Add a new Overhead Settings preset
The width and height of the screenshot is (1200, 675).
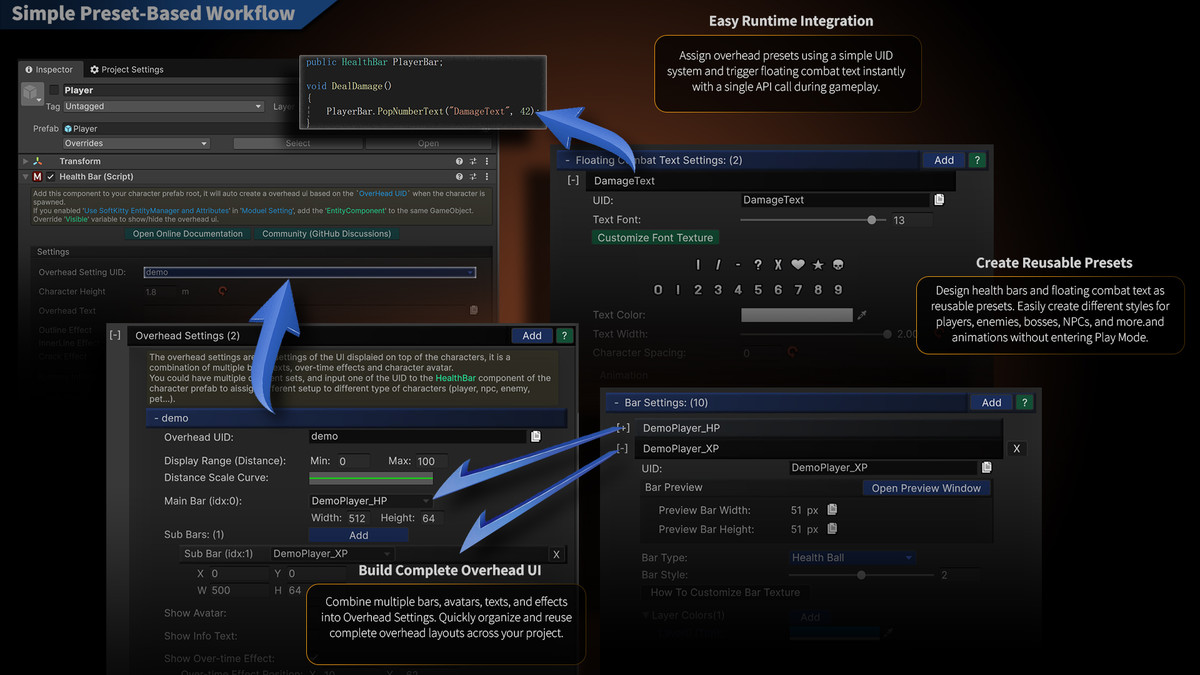click(532, 336)
